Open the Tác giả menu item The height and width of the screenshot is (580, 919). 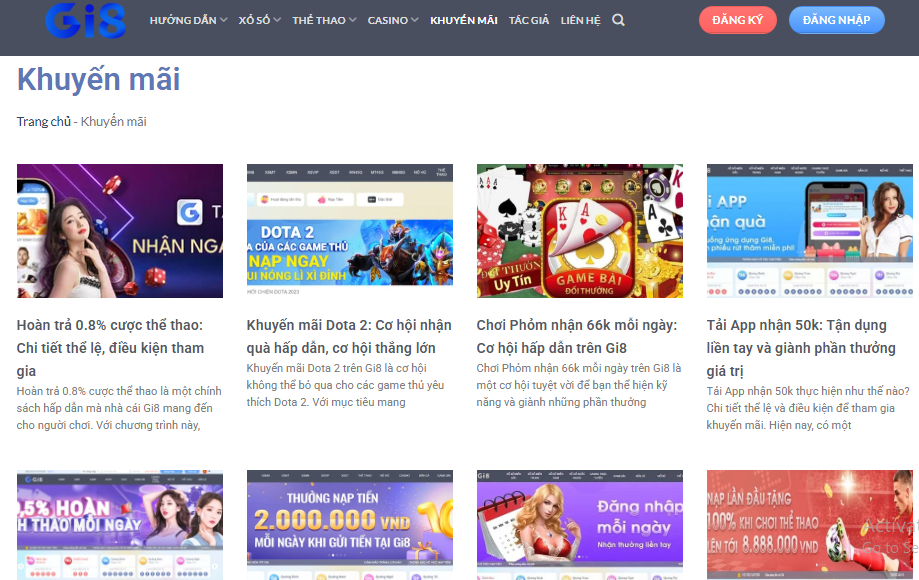[529, 20]
